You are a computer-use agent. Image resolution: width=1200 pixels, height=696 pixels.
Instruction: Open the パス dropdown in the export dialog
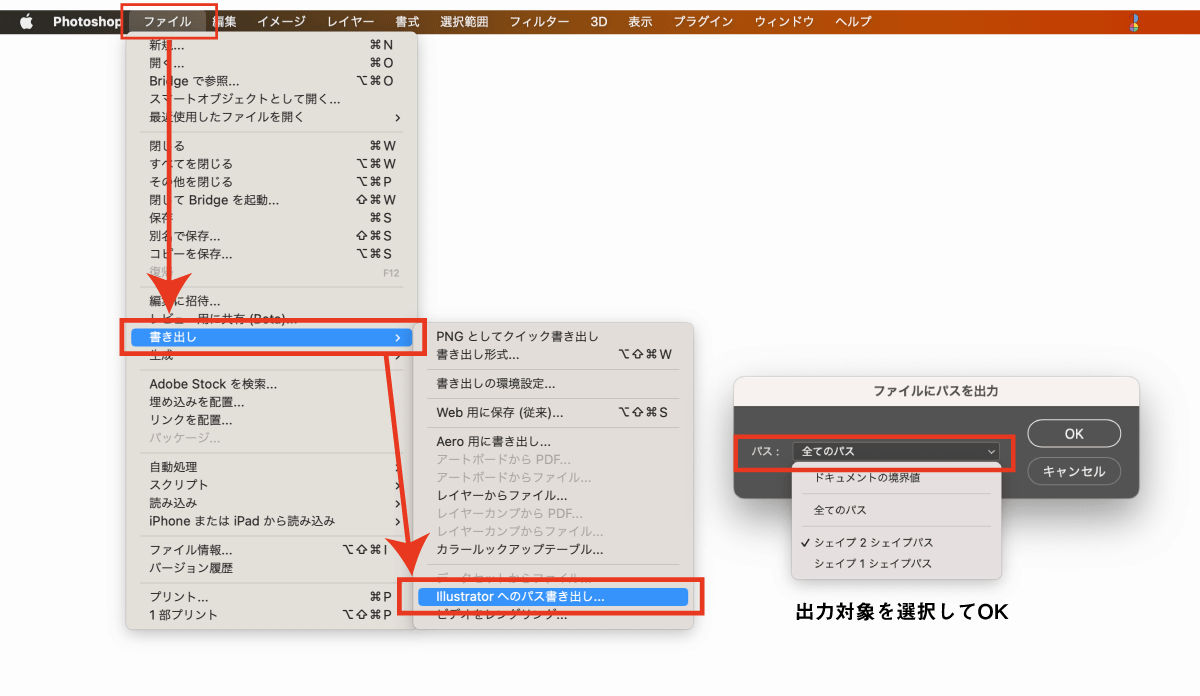click(897, 452)
